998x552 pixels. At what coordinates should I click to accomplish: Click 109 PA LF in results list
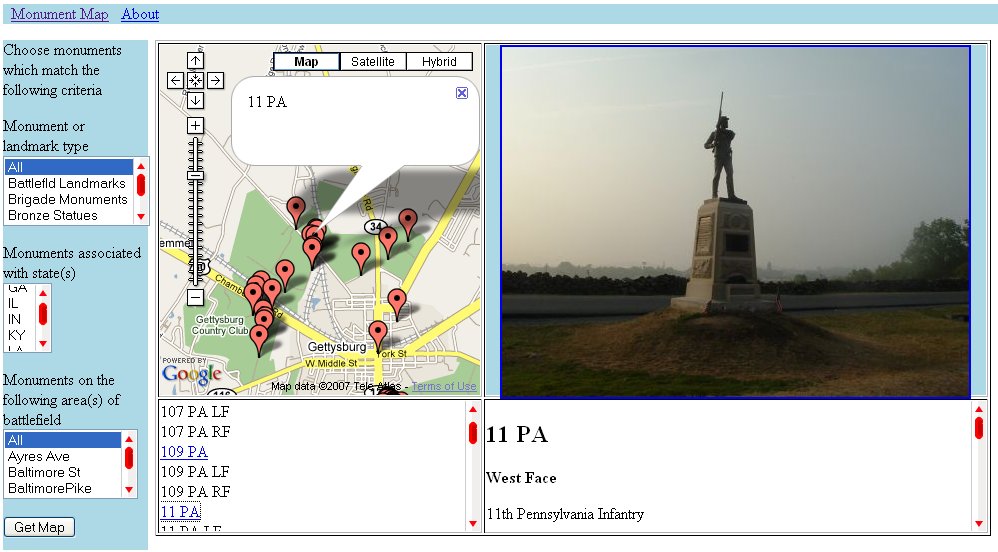pos(195,472)
